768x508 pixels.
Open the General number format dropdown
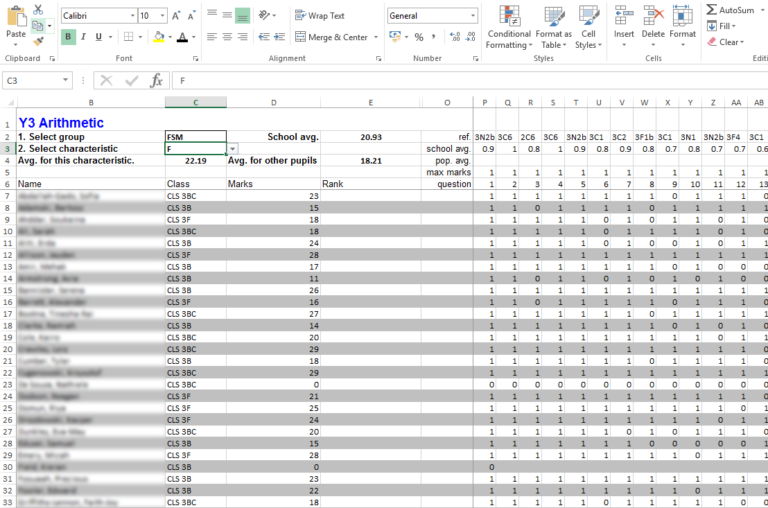tap(473, 16)
